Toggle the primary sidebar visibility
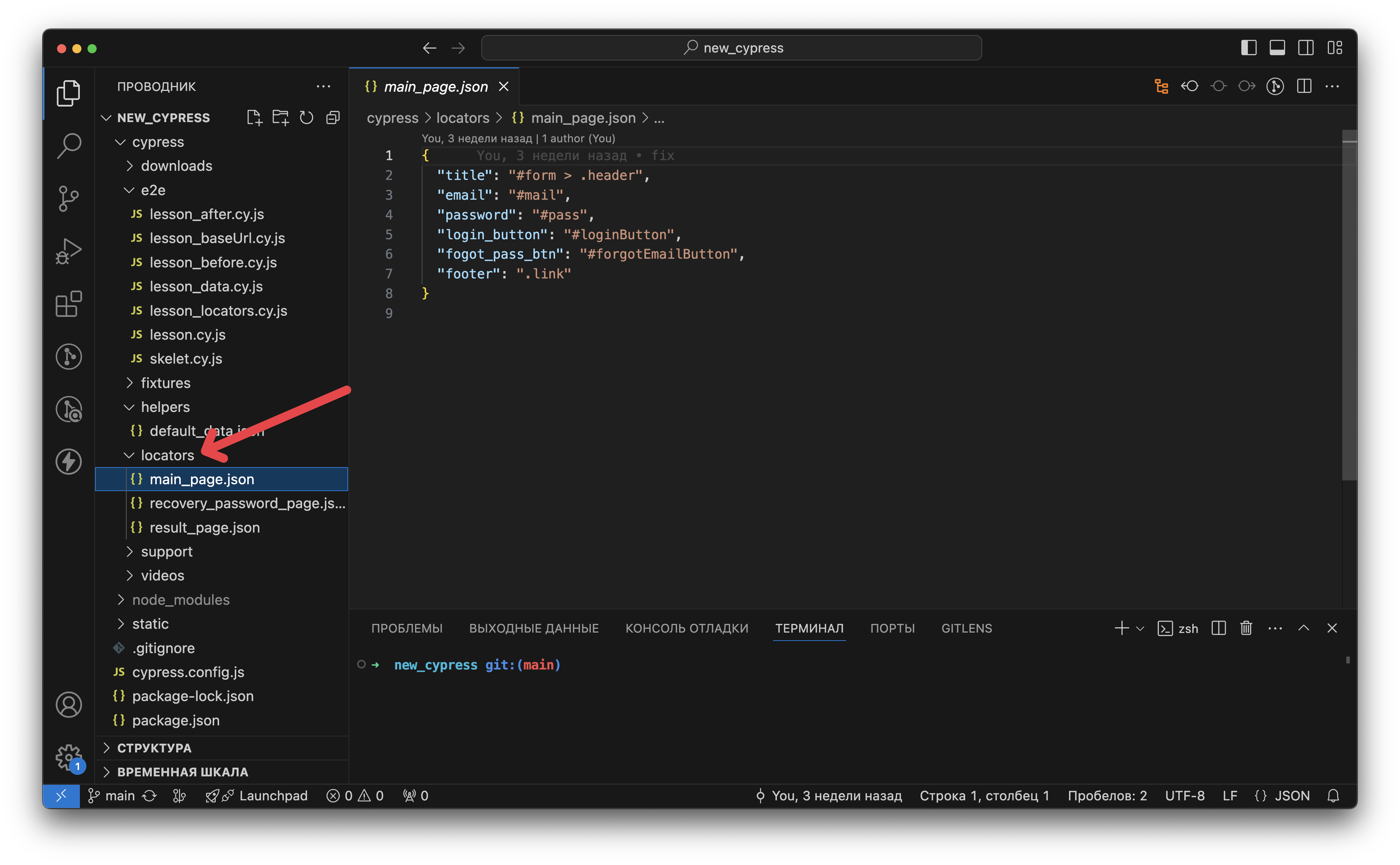 pos(1248,48)
